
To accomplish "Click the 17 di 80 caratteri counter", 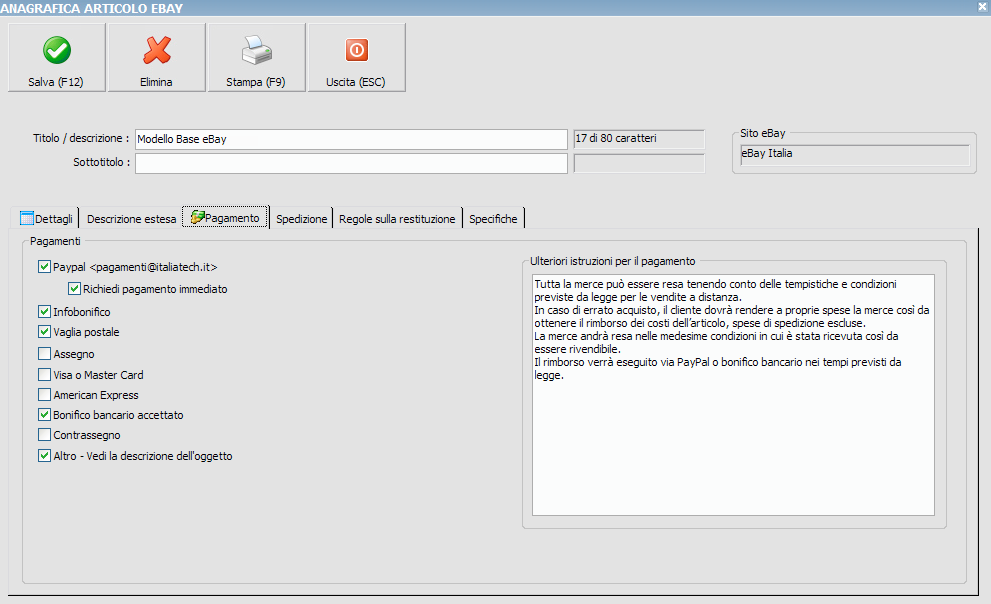I will (639, 139).
